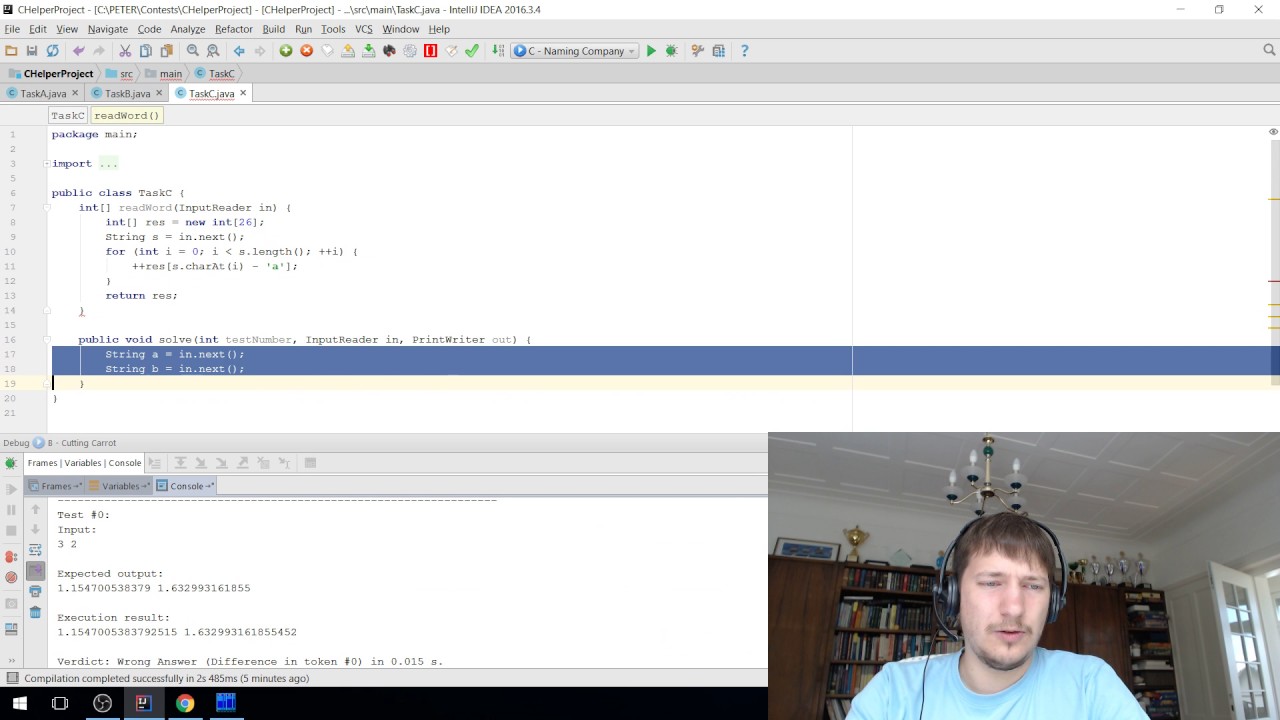This screenshot has width=1280, height=720.
Task: Click readWord() structure breadcrumb
Action: click(x=126, y=115)
